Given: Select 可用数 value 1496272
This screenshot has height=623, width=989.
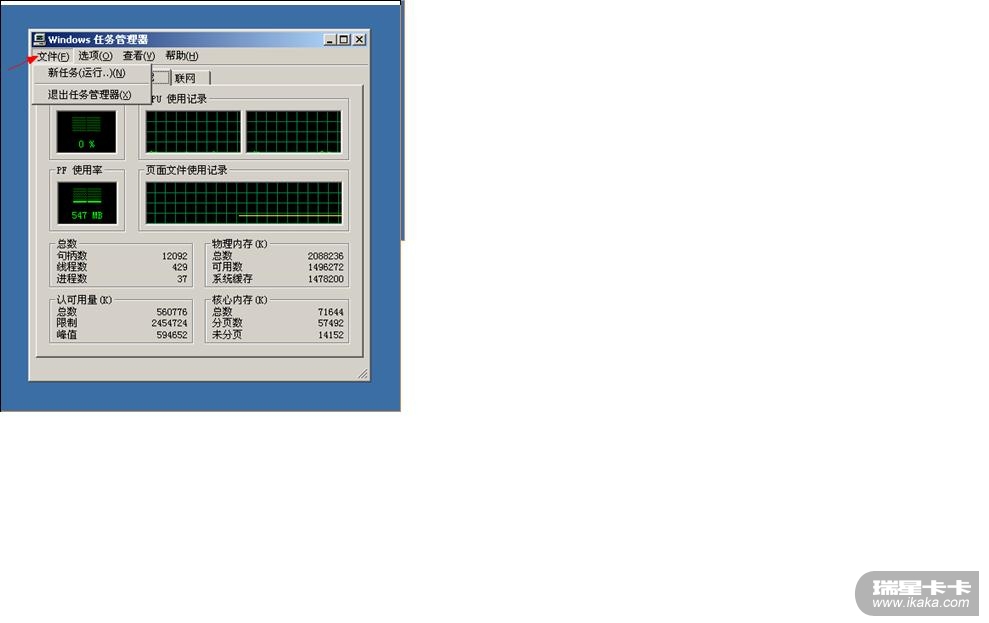Looking at the screenshot, I should click(x=325, y=267).
